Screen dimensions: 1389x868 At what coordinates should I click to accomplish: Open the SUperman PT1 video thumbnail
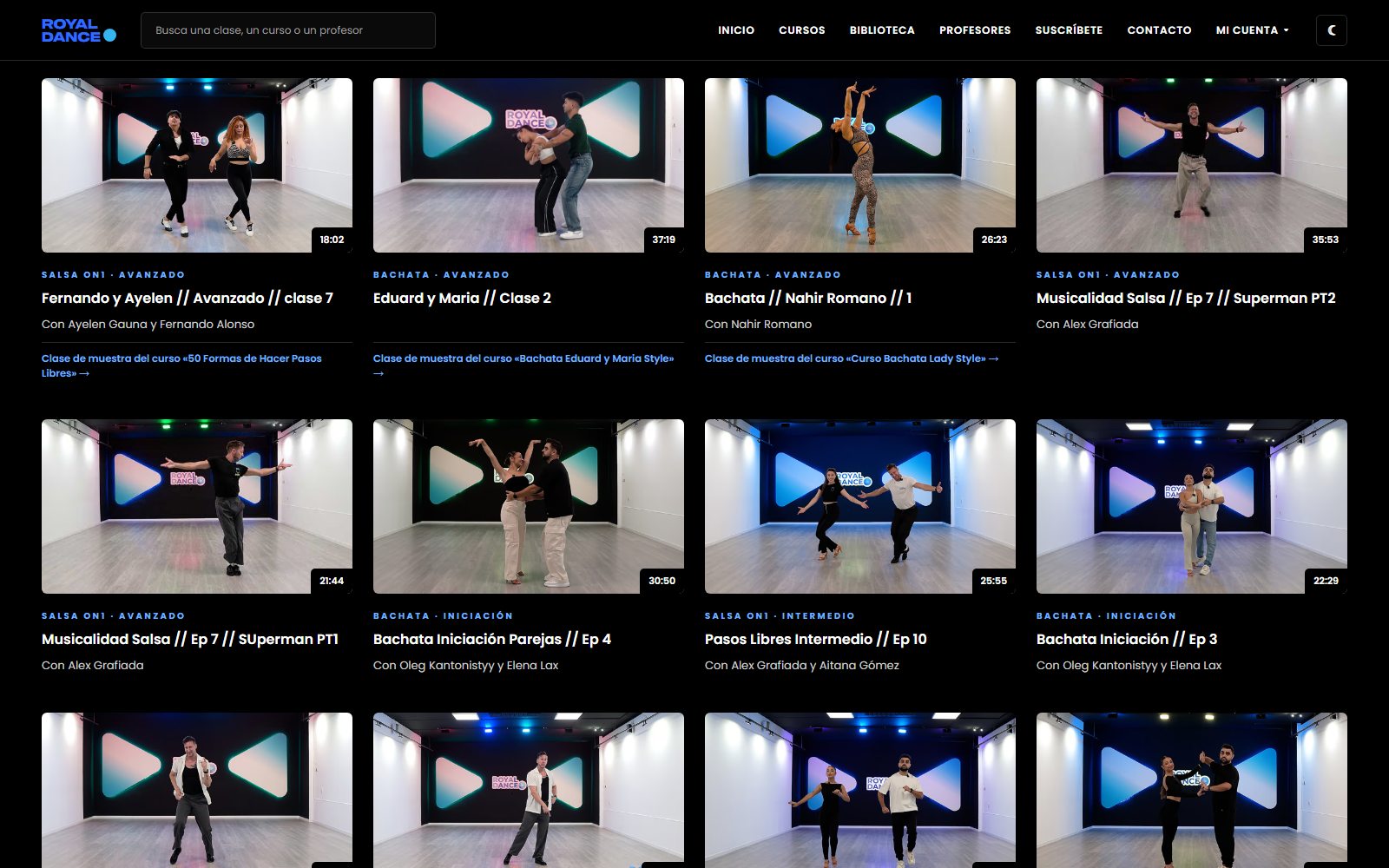point(197,506)
